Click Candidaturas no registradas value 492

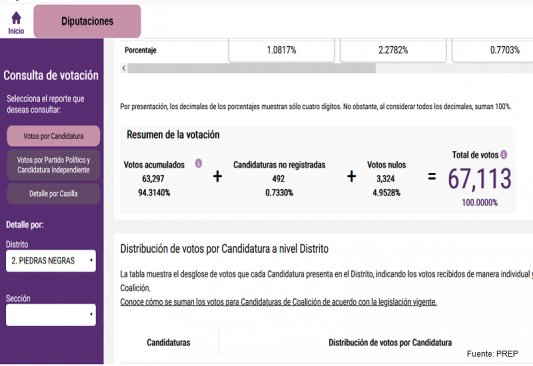click(278, 179)
